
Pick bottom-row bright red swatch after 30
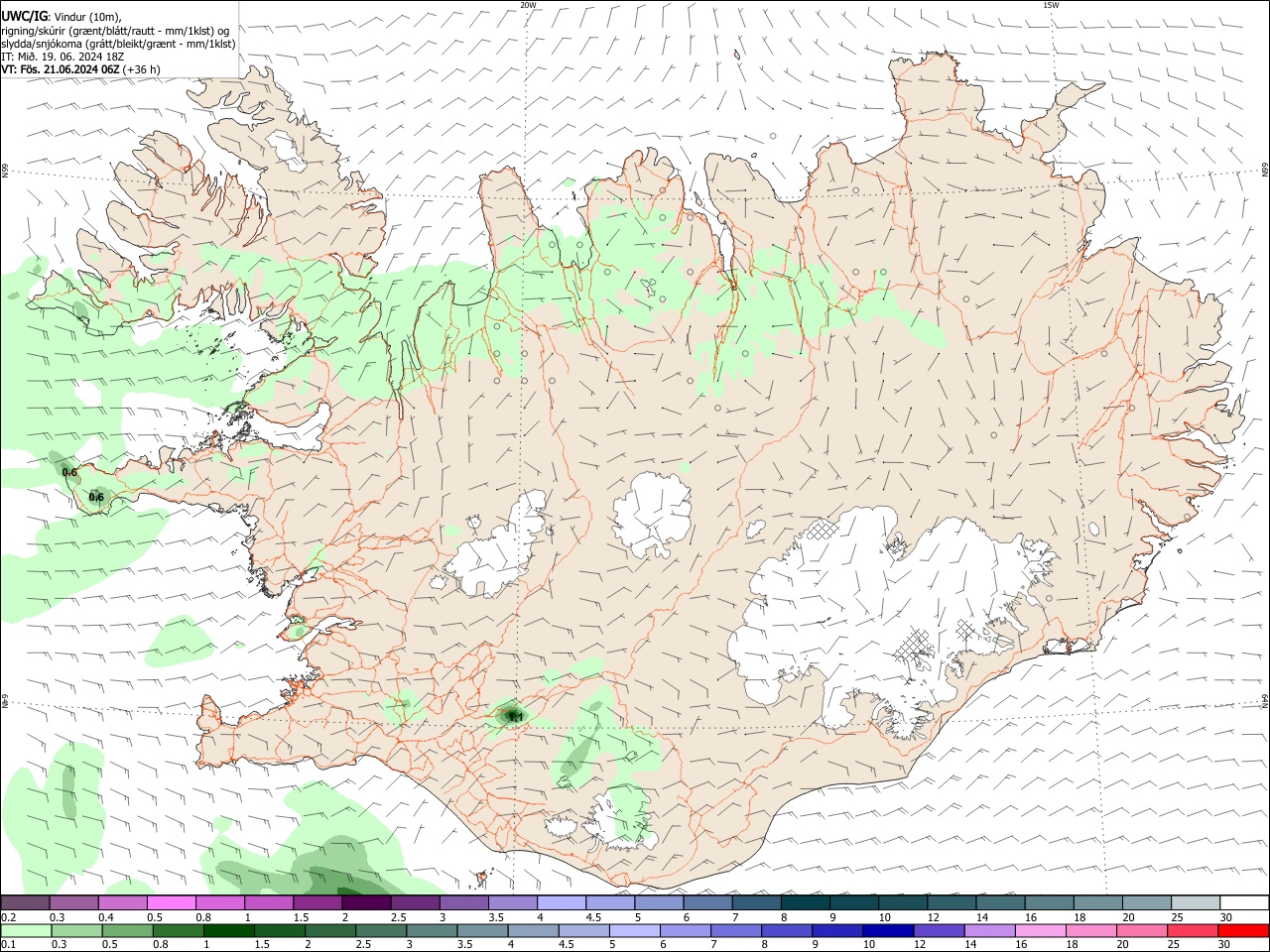coord(1244,930)
